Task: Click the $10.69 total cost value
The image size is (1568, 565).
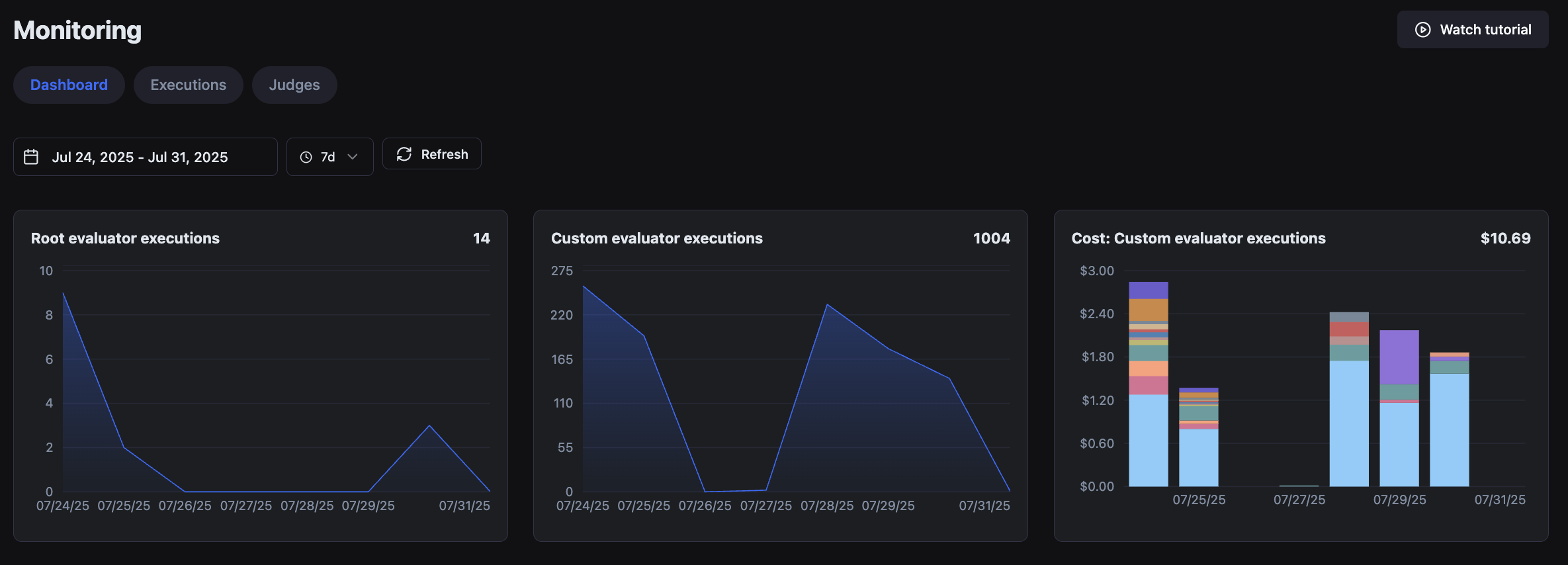Action: pyautogui.click(x=1505, y=238)
